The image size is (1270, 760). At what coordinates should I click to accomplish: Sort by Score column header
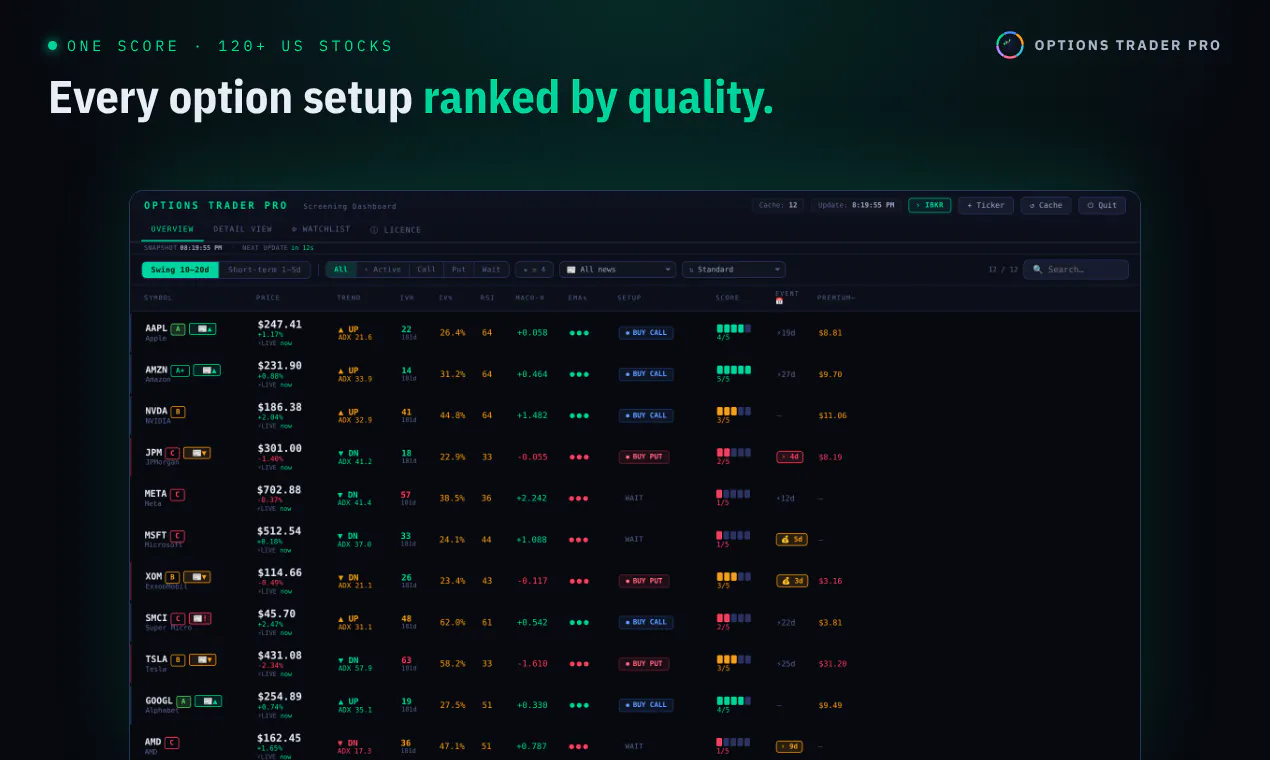click(727, 298)
